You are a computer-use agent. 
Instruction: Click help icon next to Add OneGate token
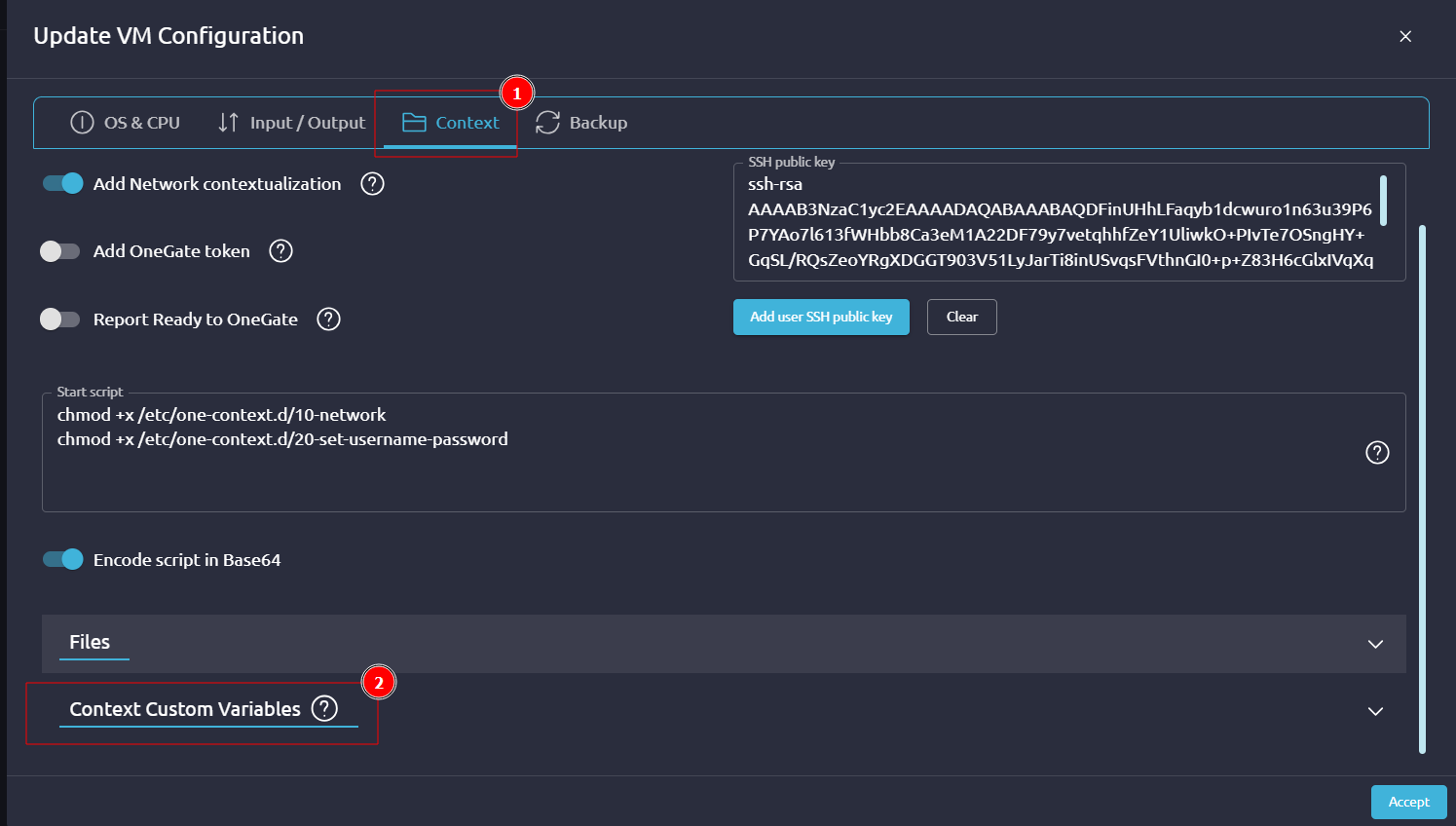280,251
